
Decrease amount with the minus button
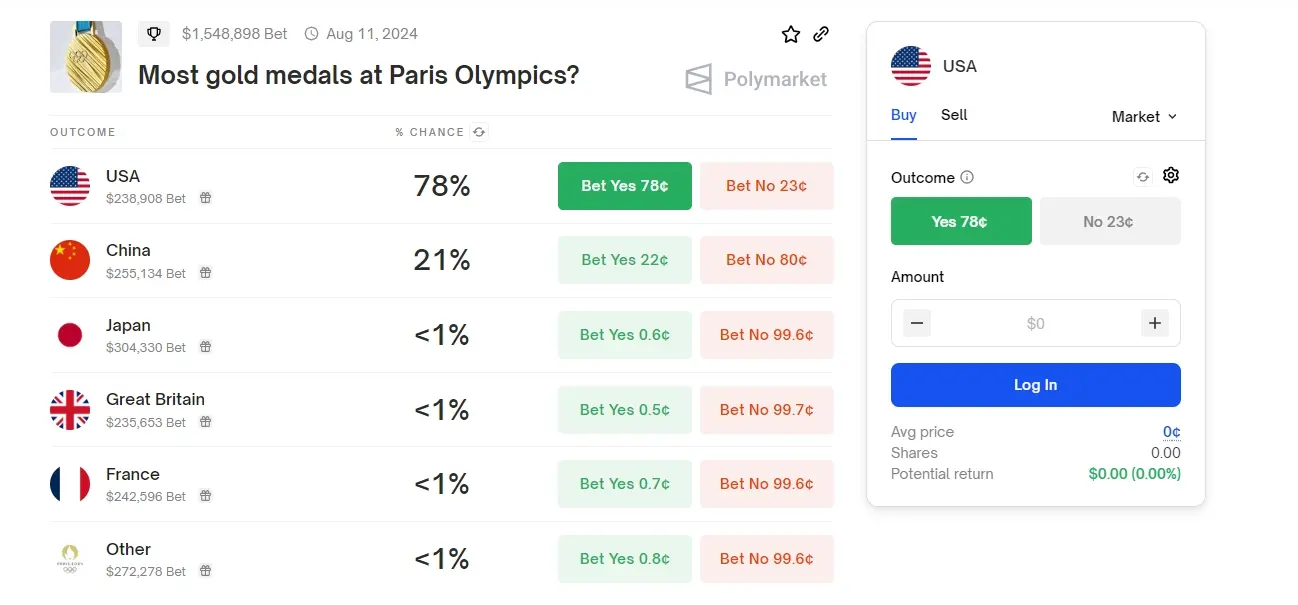tap(917, 323)
